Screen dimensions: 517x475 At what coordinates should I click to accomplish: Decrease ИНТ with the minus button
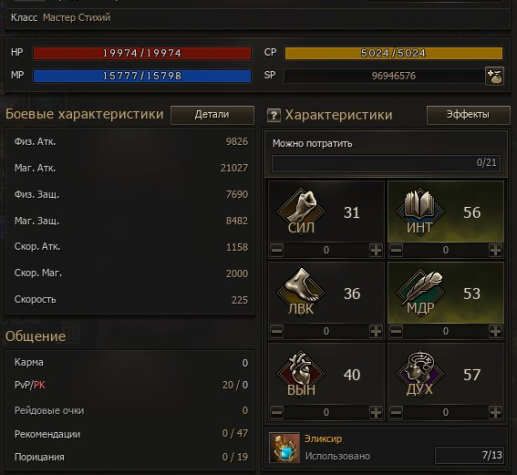pyautogui.click(x=396, y=250)
